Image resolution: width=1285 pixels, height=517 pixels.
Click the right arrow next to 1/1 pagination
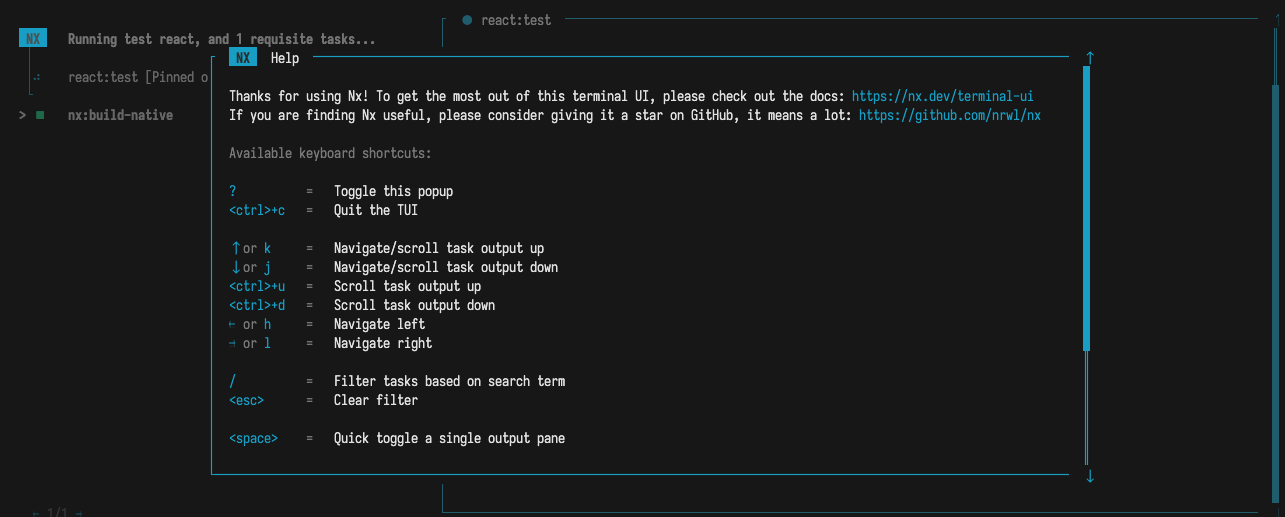(79, 513)
